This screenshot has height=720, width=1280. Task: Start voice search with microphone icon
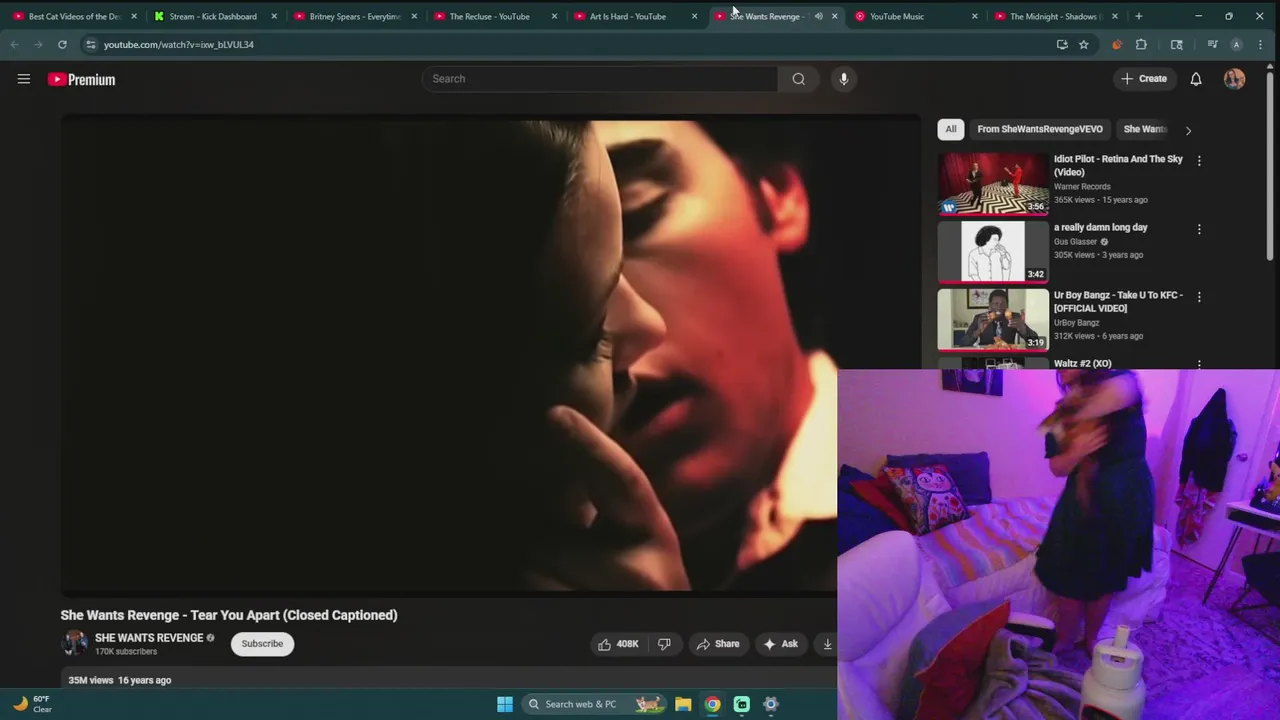(844, 79)
